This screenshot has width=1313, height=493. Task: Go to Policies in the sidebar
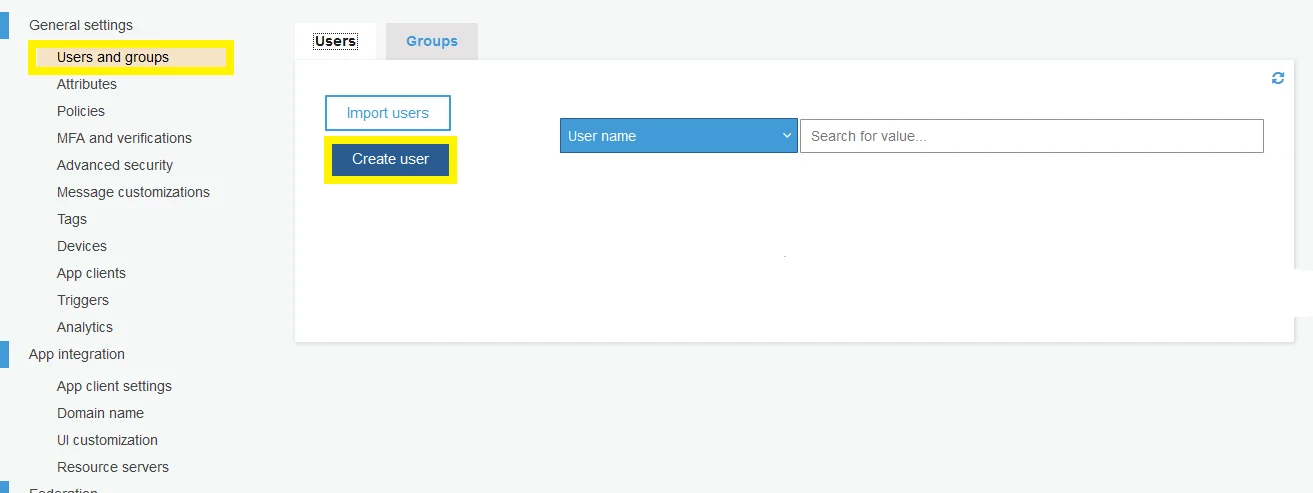point(81,111)
